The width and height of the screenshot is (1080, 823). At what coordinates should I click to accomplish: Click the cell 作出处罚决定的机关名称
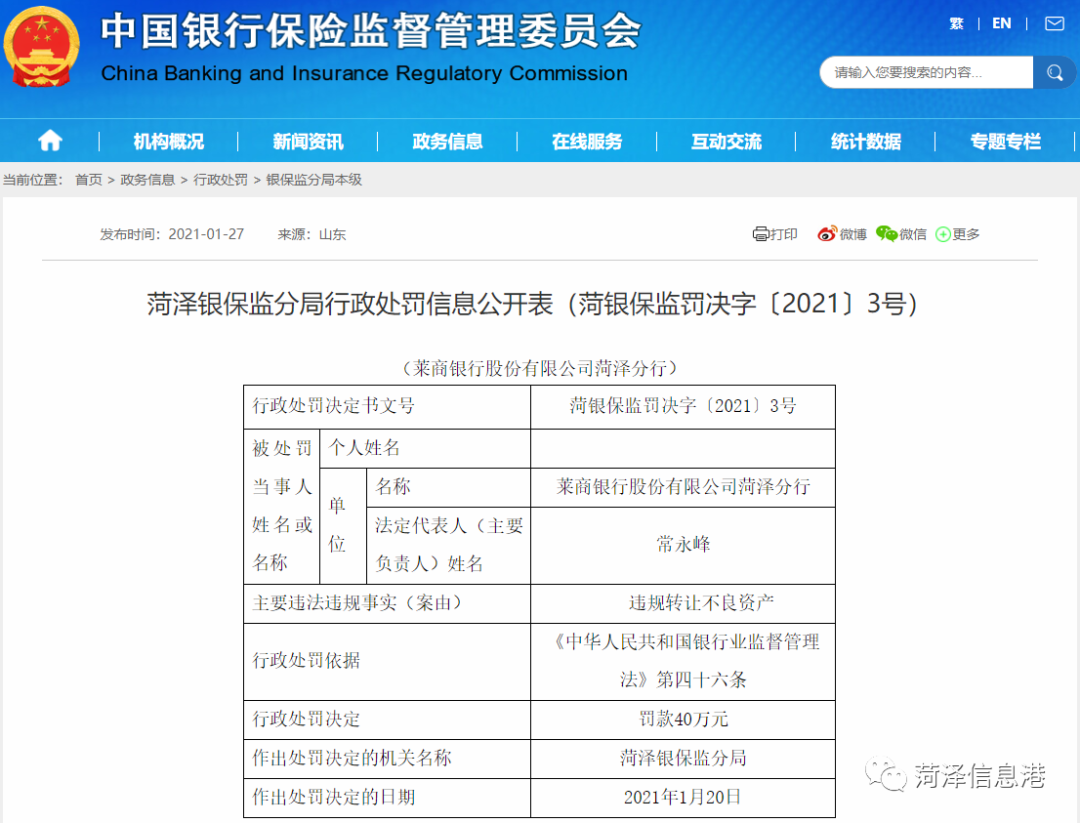tap(387, 759)
